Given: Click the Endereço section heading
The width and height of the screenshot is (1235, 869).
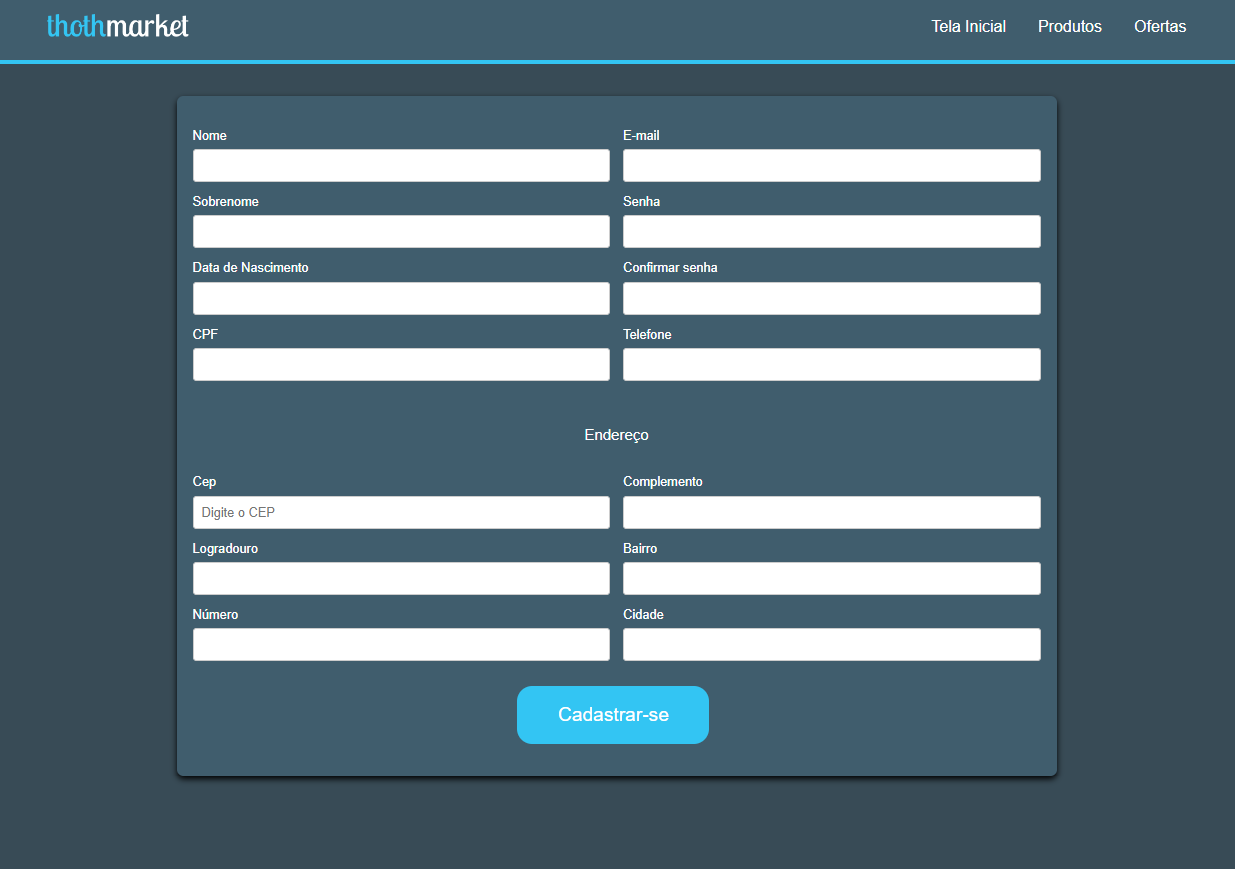Looking at the screenshot, I should click(616, 435).
